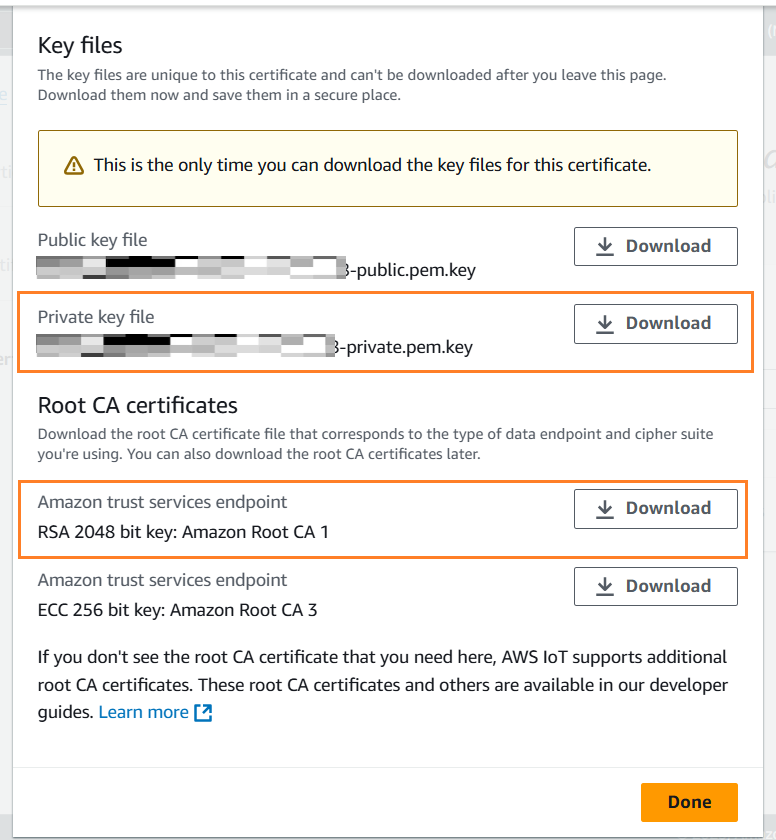Click the RSA 2048 bit key label

click(183, 532)
